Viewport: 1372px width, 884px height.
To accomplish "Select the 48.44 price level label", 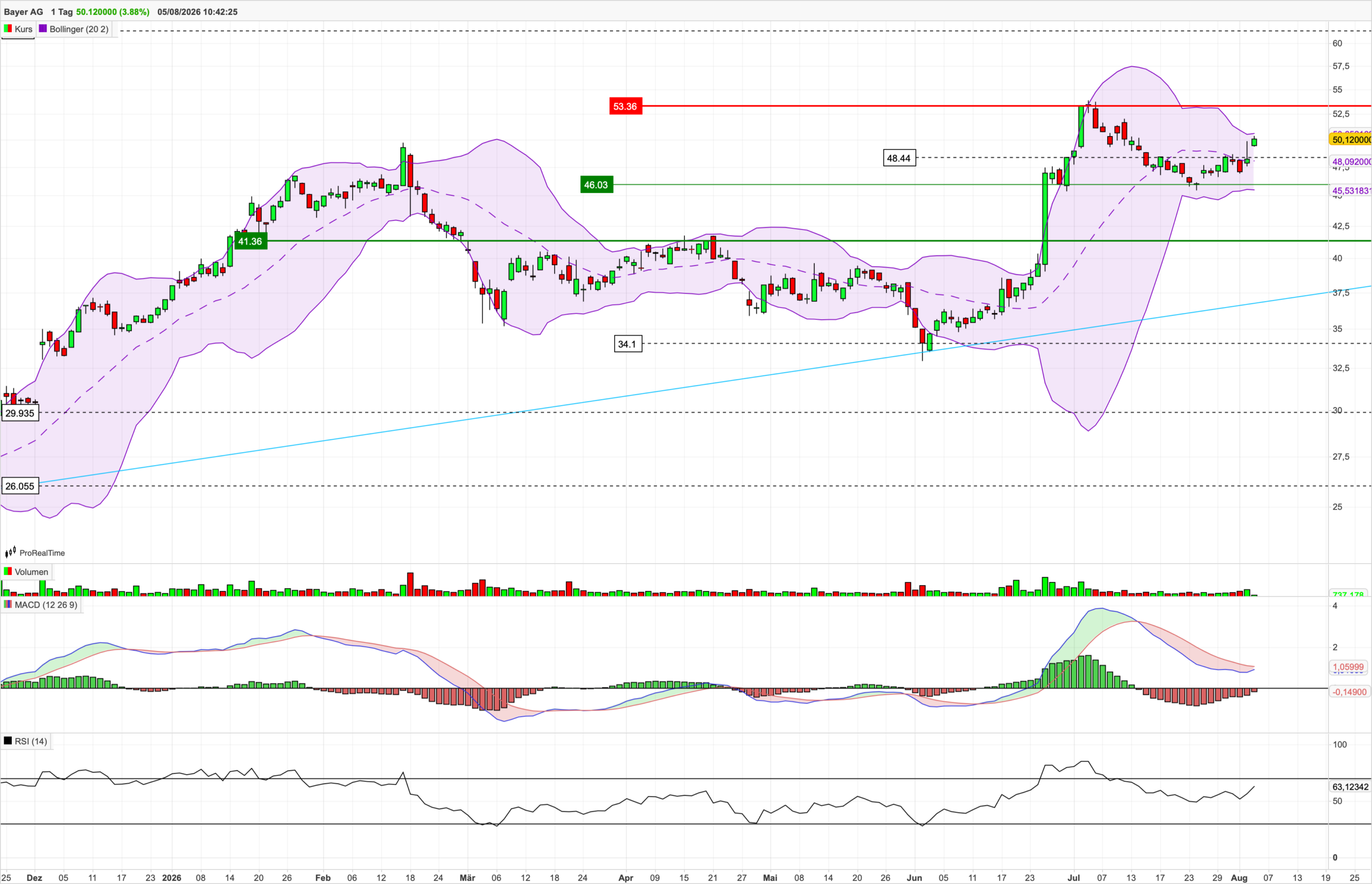I will click(x=899, y=158).
